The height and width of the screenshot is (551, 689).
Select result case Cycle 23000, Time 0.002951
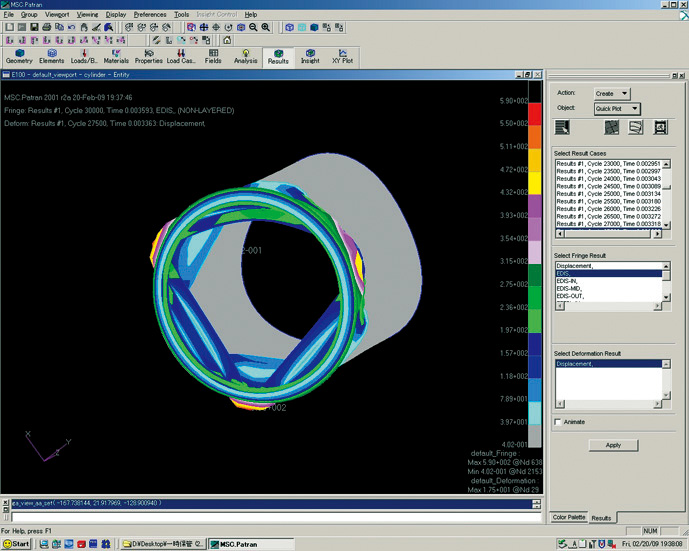pos(609,163)
